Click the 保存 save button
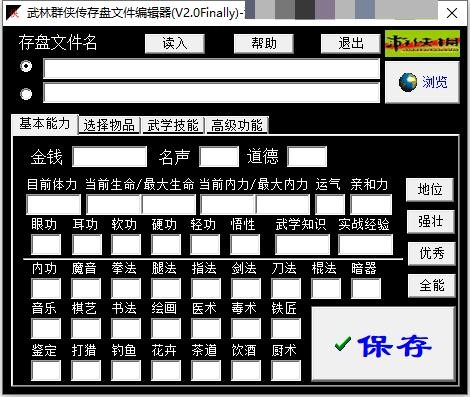Image resolution: width=470 pixels, height=397 pixels. click(383, 344)
